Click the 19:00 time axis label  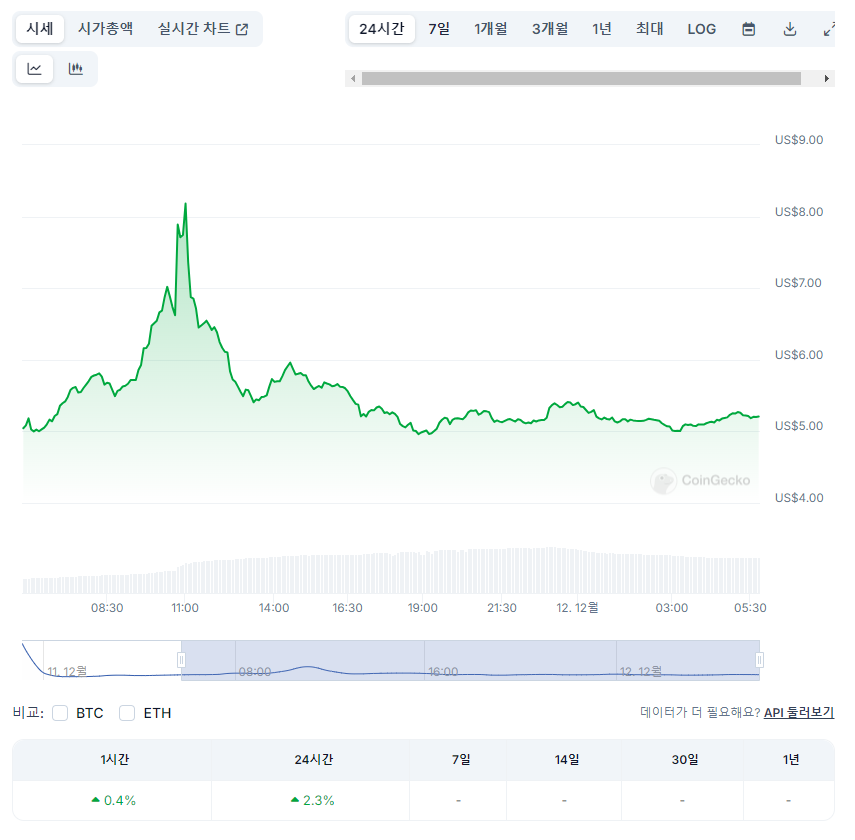click(423, 608)
